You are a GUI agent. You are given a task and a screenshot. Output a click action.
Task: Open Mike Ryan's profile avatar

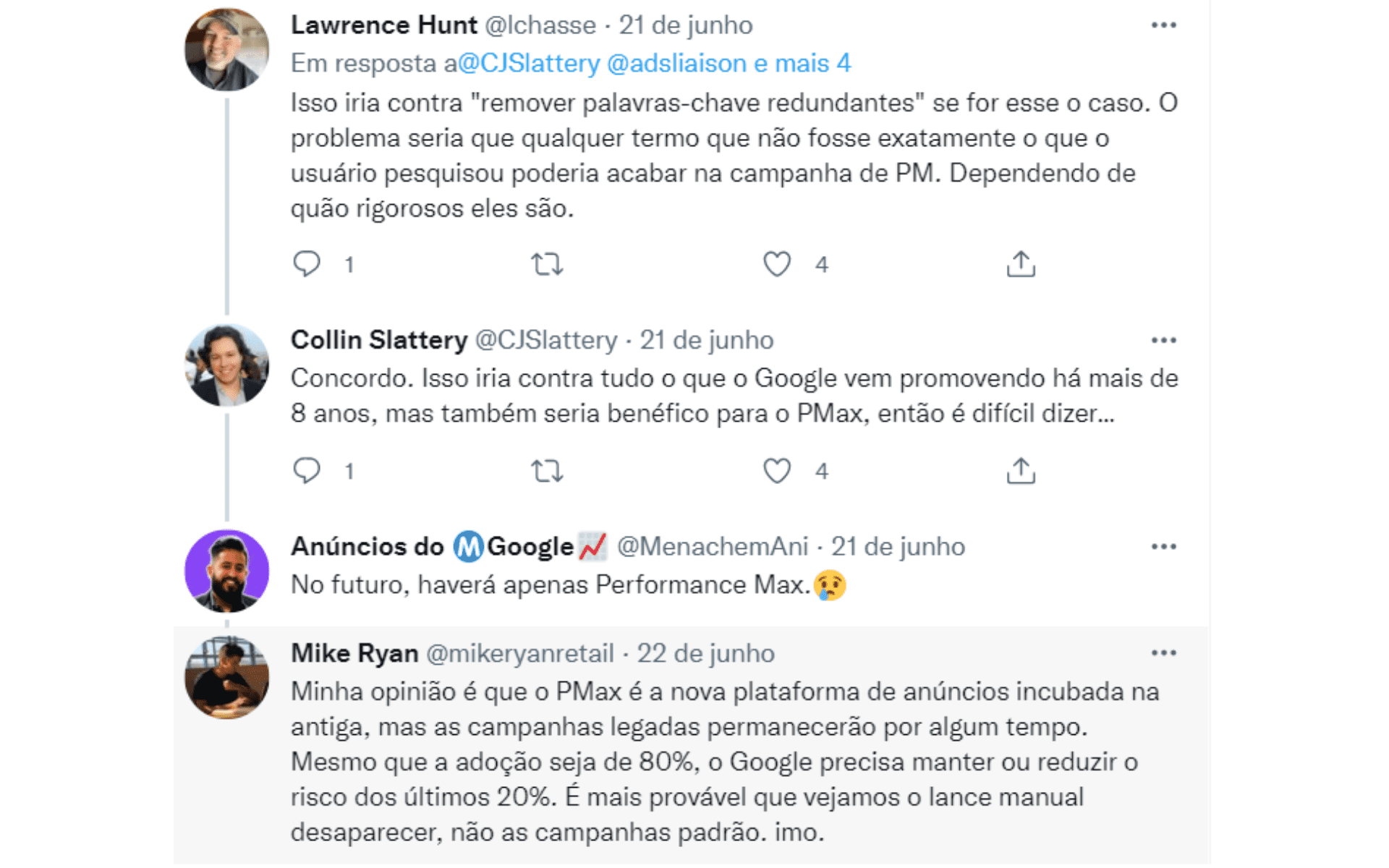227,678
